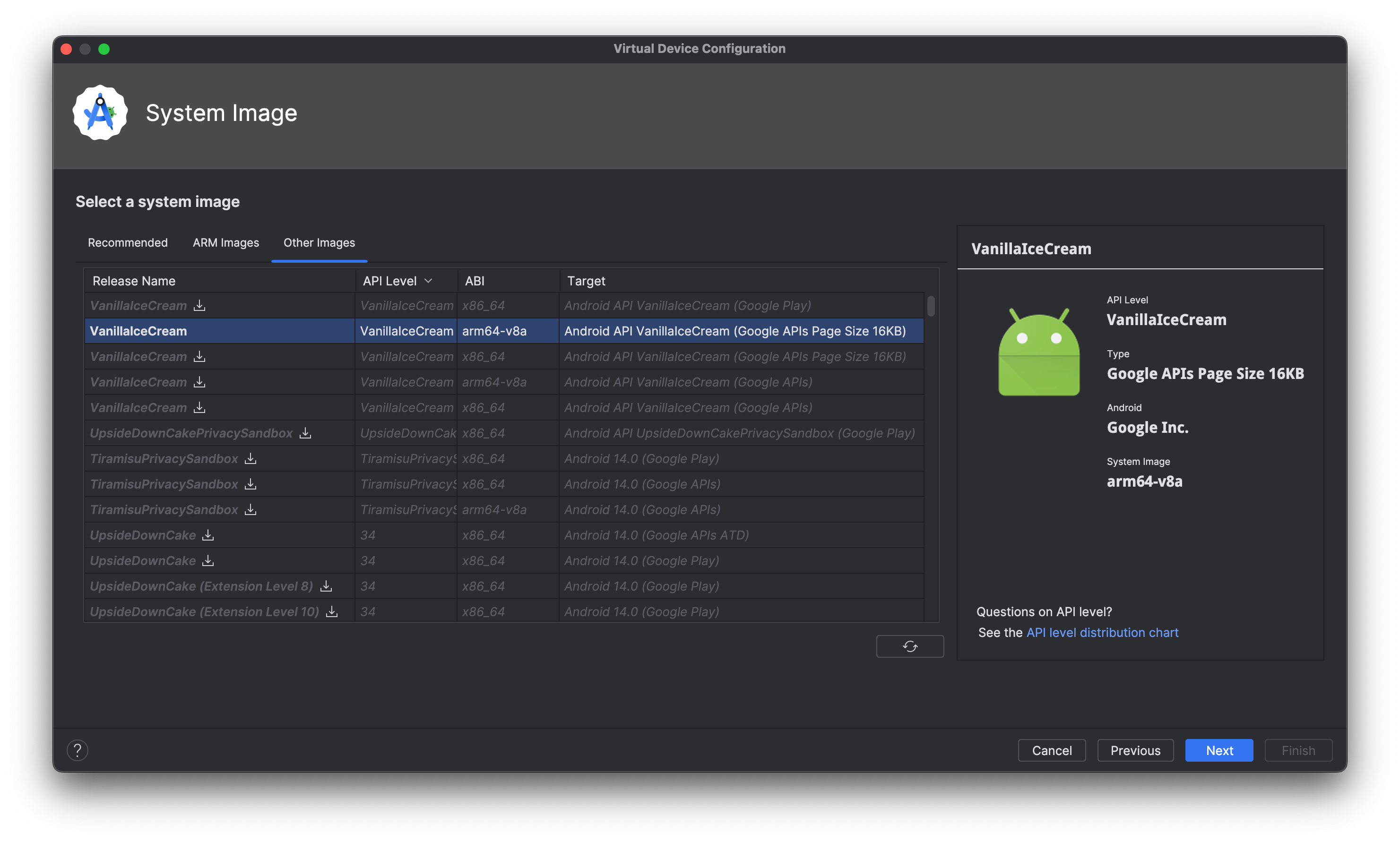Select TiramisuPrivacySandbox arm64-v8a row

click(x=500, y=509)
